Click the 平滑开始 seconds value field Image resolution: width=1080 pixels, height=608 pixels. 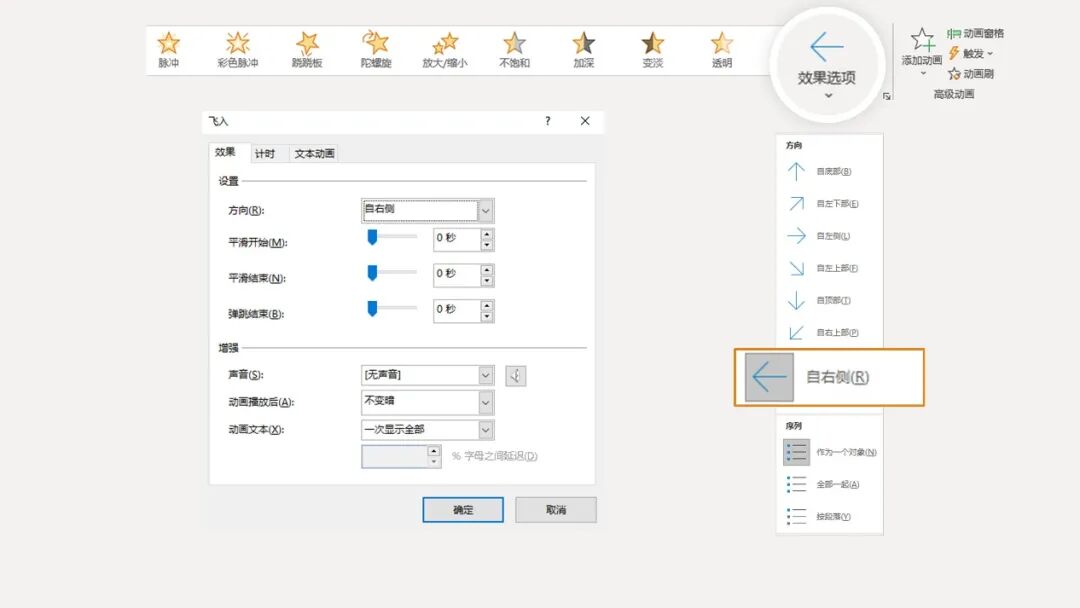tap(457, 239)
